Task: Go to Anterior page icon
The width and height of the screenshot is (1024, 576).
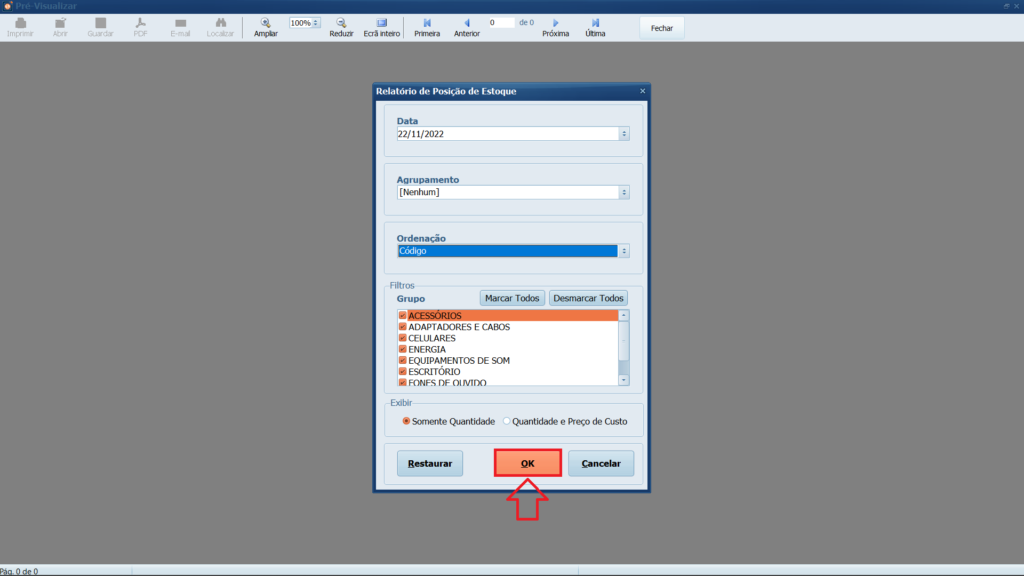Action: point(466,22)
